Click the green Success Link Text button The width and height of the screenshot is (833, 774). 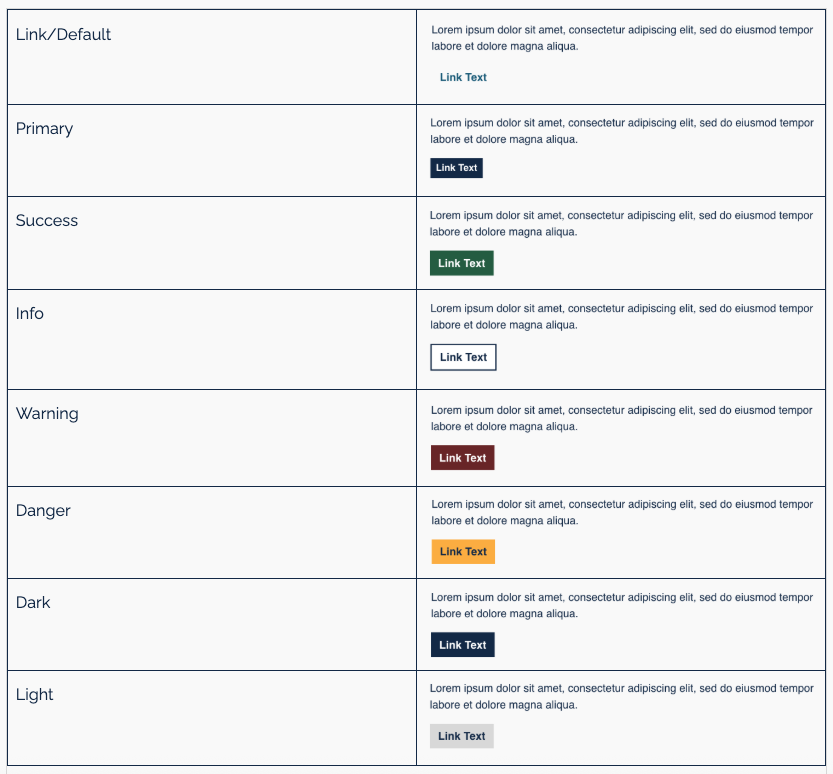click(x=461, y=263)
